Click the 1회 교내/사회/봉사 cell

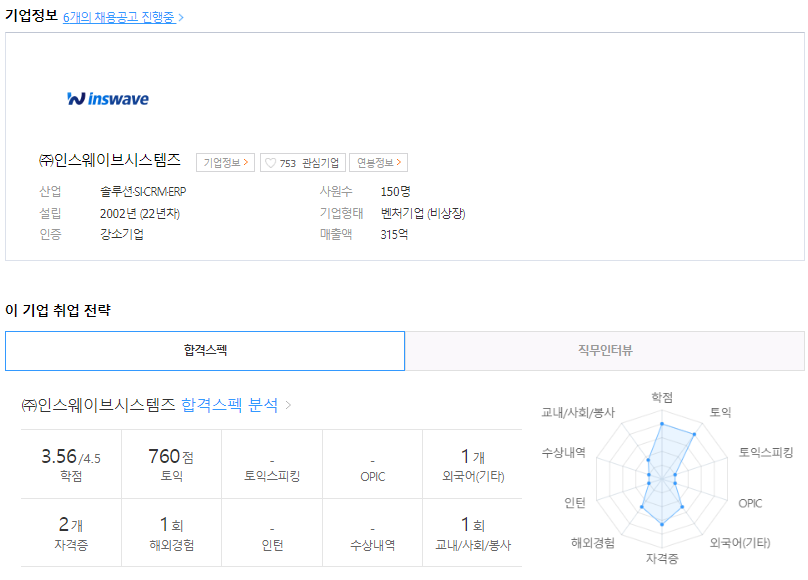tap(473, 533)
